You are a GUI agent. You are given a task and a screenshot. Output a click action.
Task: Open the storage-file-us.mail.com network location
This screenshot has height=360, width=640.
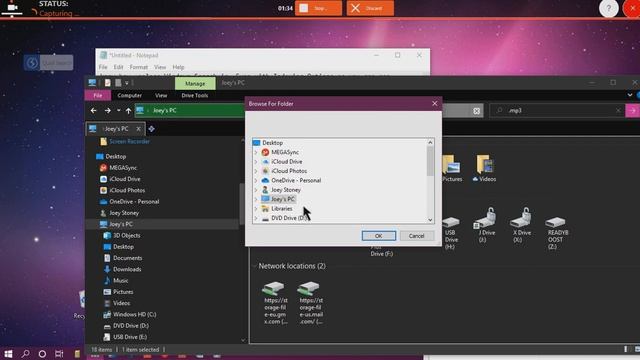tap(311, 303)
